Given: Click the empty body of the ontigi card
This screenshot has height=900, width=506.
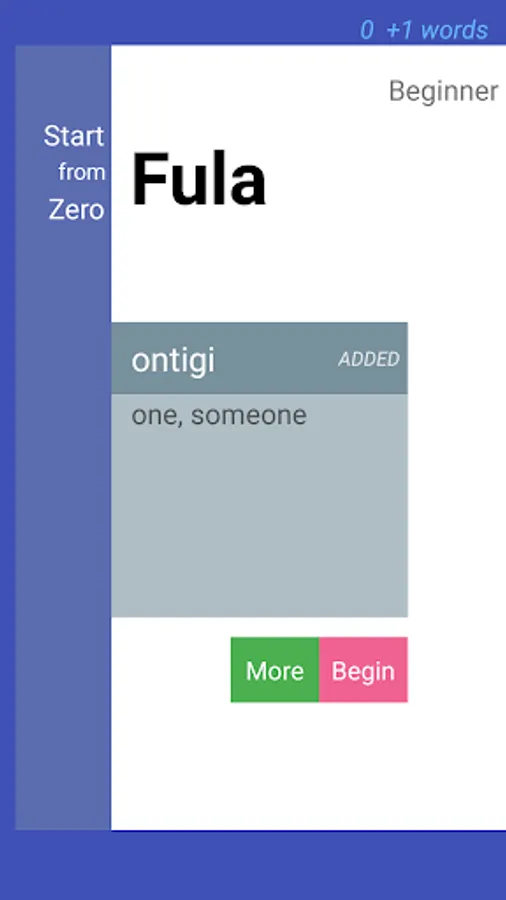Looking at the screenshot, I should (259, 522).
